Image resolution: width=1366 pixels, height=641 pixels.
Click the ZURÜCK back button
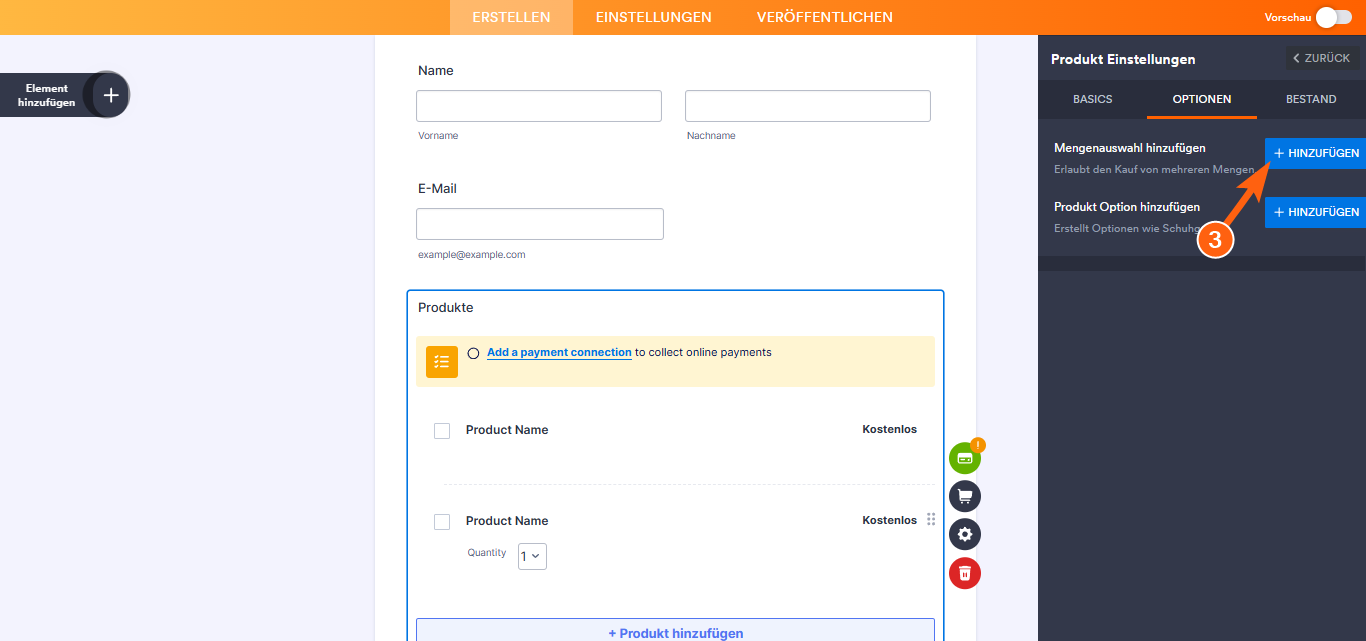coord(1321,58)
